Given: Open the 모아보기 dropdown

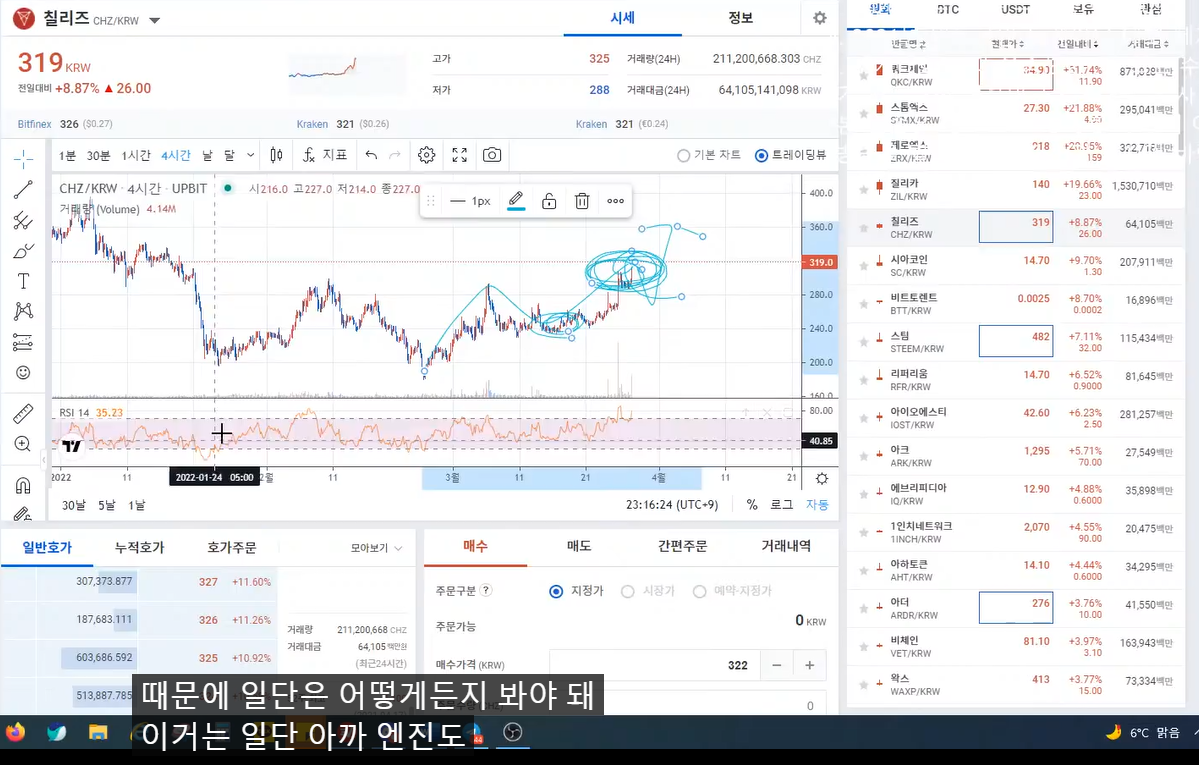Looking at the screenshot, I should coord(376,548).
